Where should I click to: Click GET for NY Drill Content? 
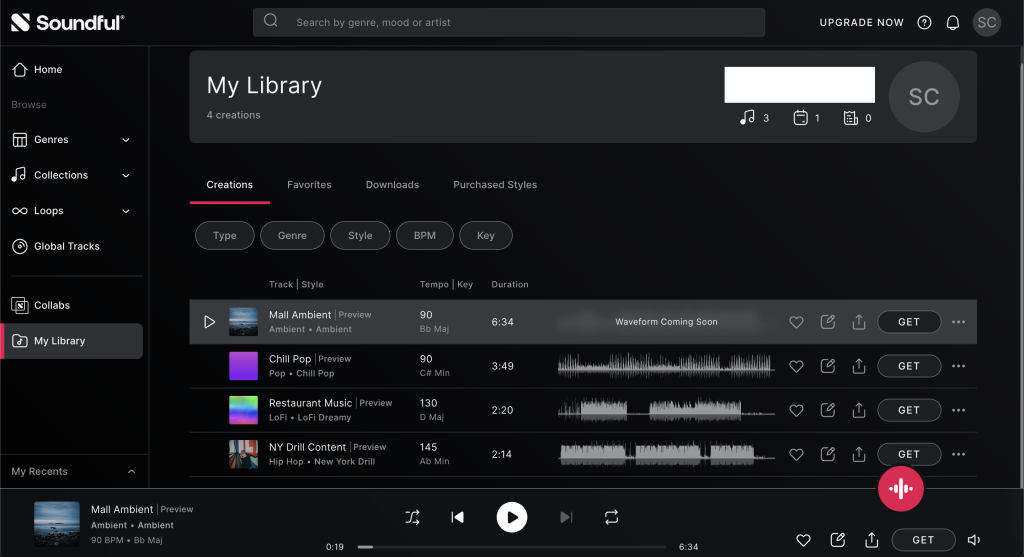pyautogui.click(x=909, y=454)
